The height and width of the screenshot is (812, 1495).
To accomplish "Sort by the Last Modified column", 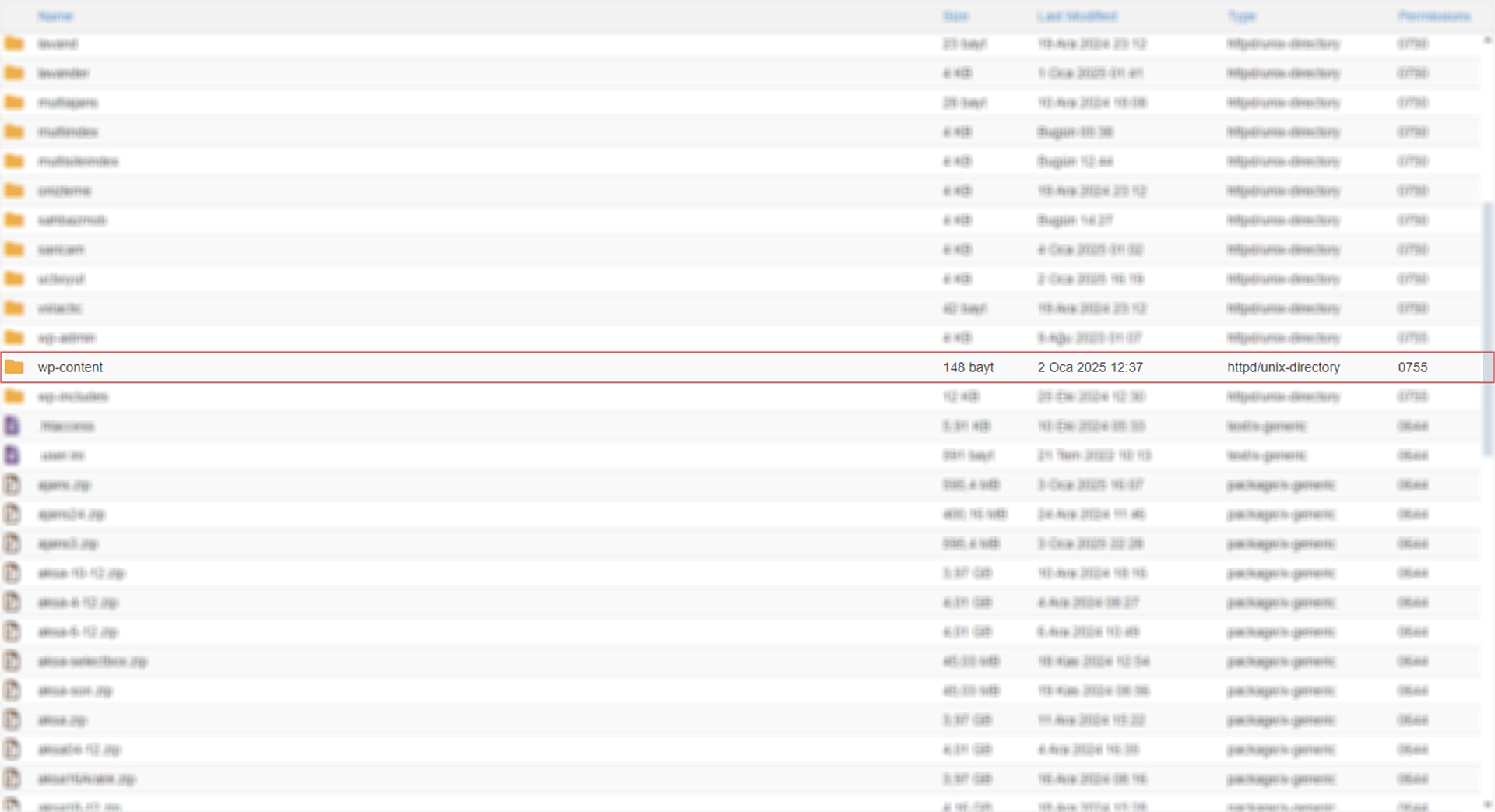I will click(x=1077, y=16).
